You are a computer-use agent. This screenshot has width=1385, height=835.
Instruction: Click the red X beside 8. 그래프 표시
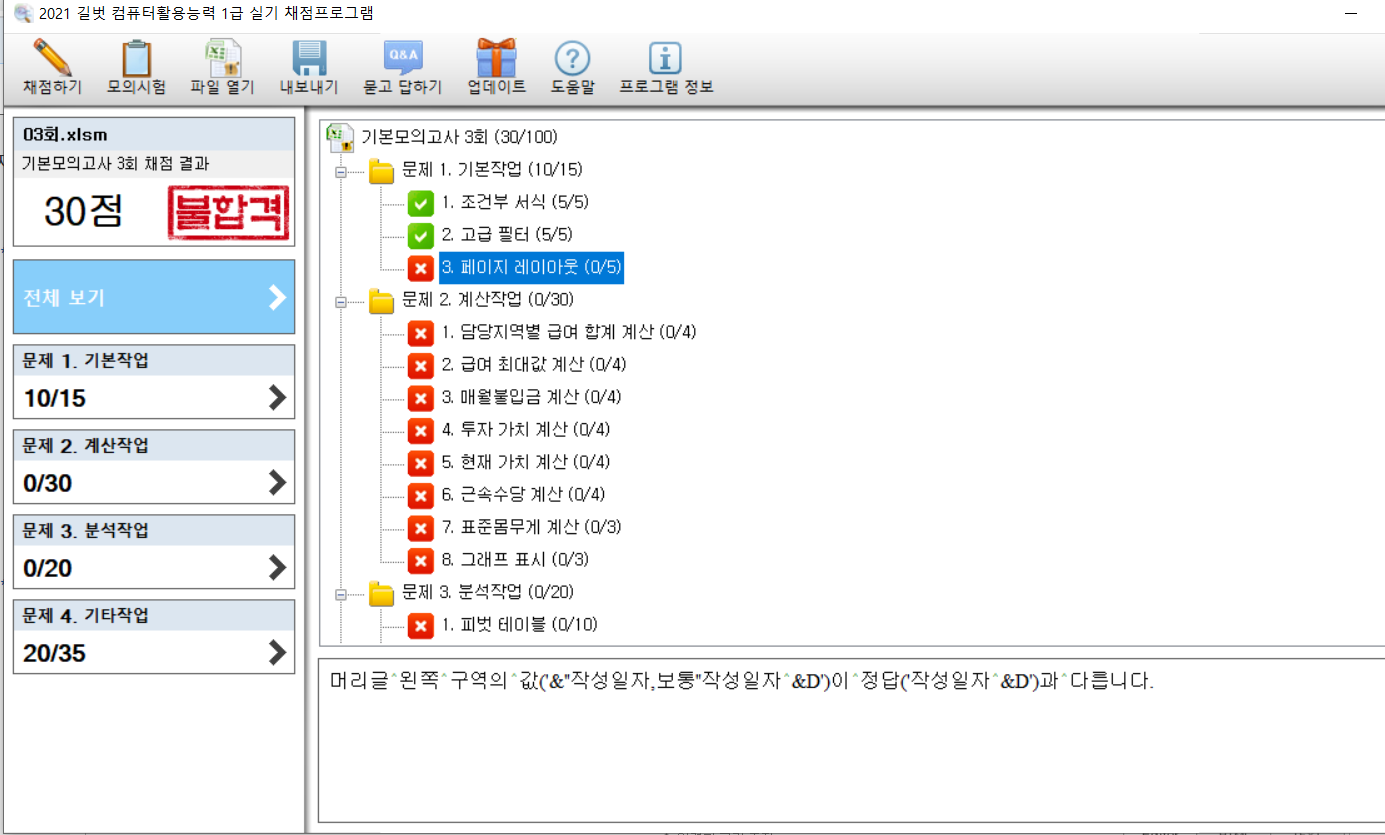coord(420,560)
